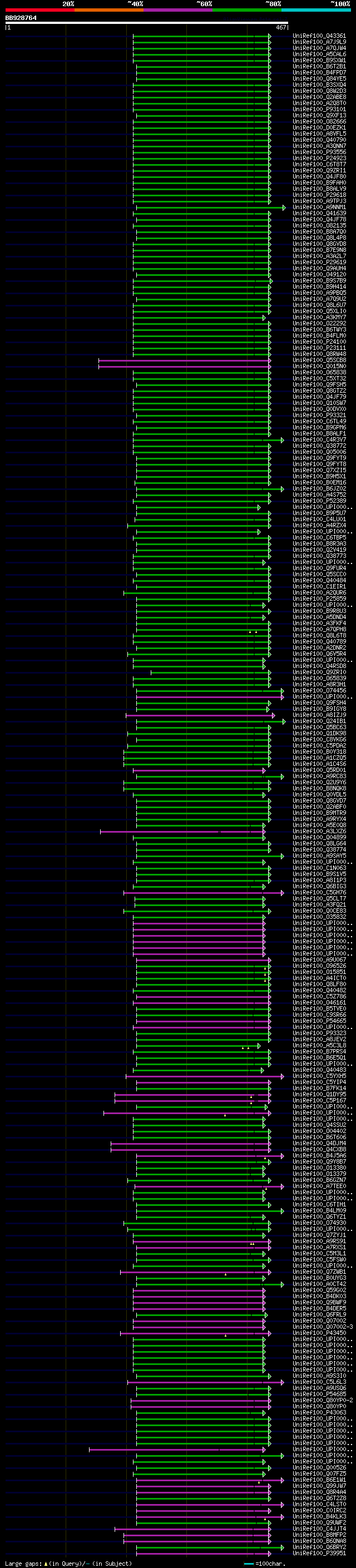Choose the UniRef100_B8ALV9 hit
356x1568 pixels.
pyautogui.click(x=319, y=189)
